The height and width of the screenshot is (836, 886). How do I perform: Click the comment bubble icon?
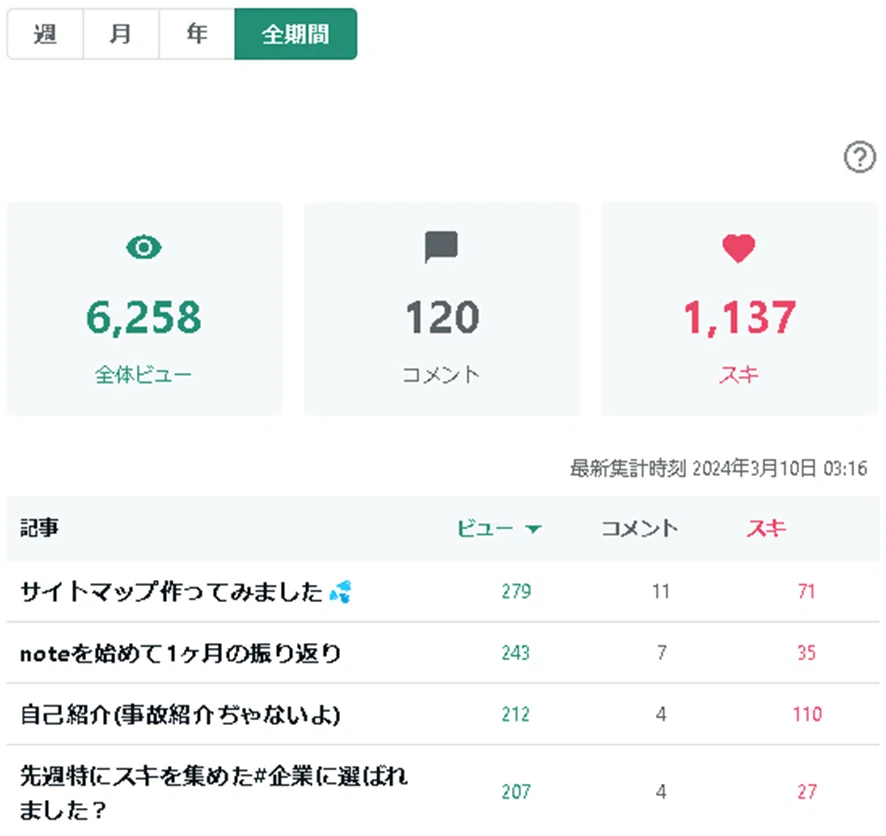point(441,247)
